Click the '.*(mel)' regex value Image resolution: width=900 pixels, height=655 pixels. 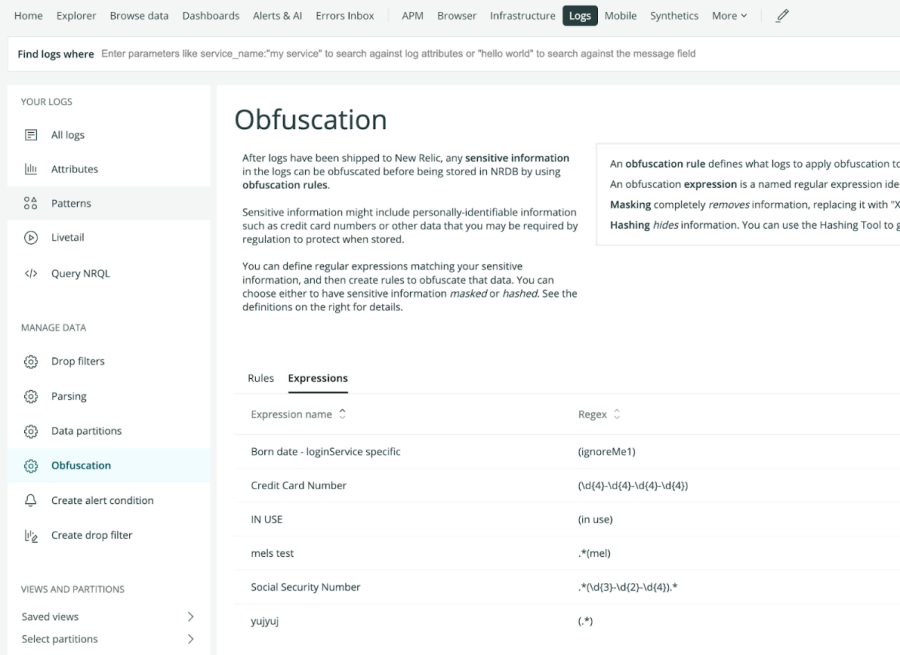click(x=594, y=553)
